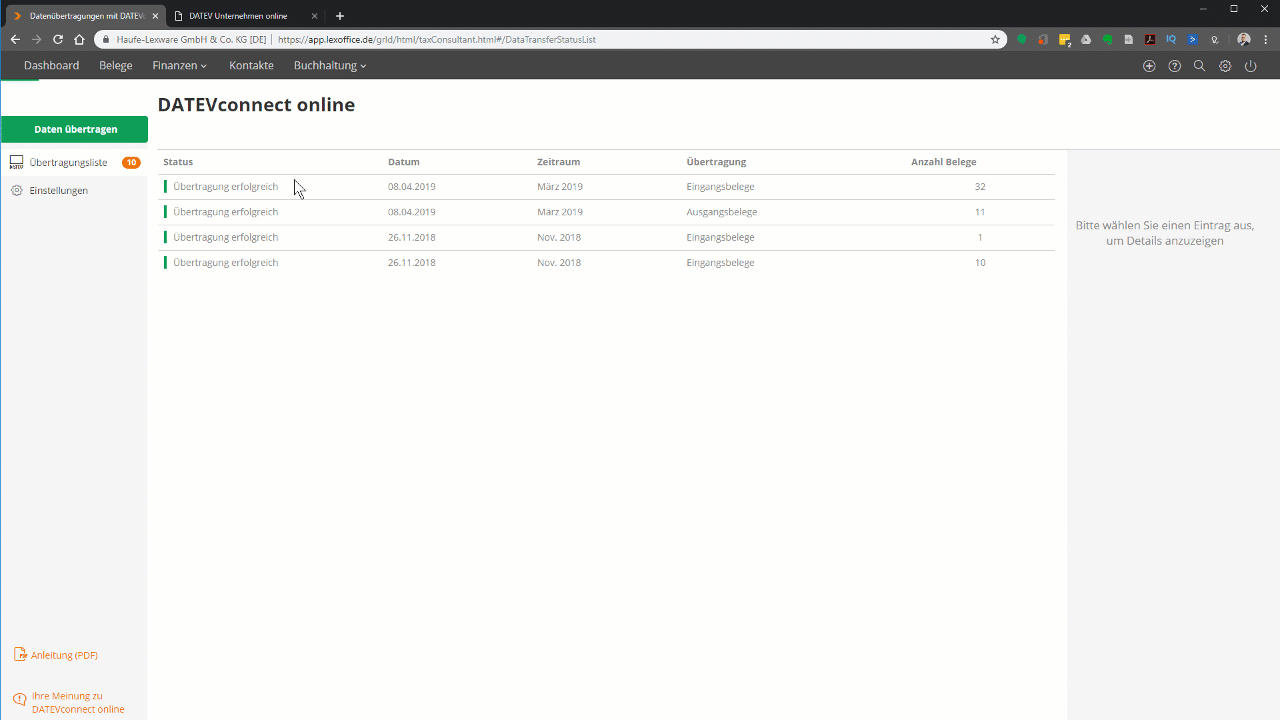
Task: Click the Status column header
Action: pyautogui.click(x=178, y=162)
